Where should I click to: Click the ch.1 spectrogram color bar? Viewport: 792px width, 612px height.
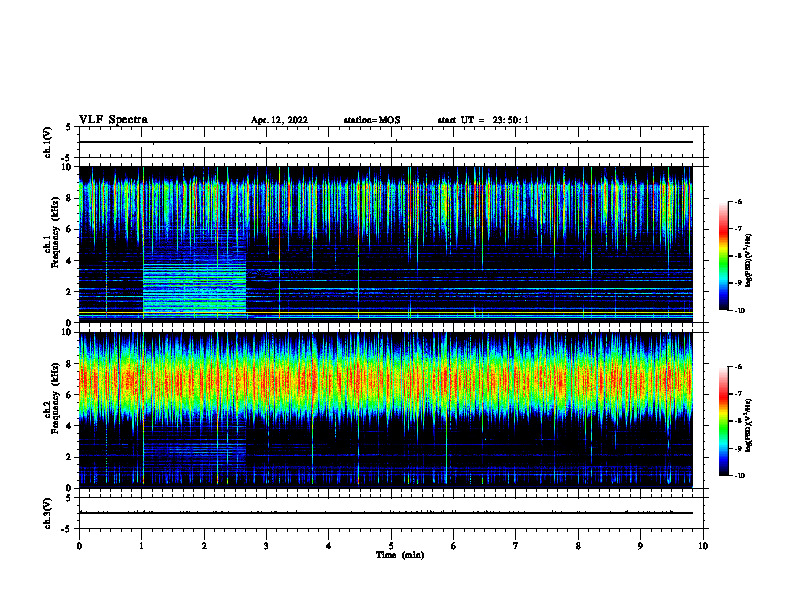(723, 256)
